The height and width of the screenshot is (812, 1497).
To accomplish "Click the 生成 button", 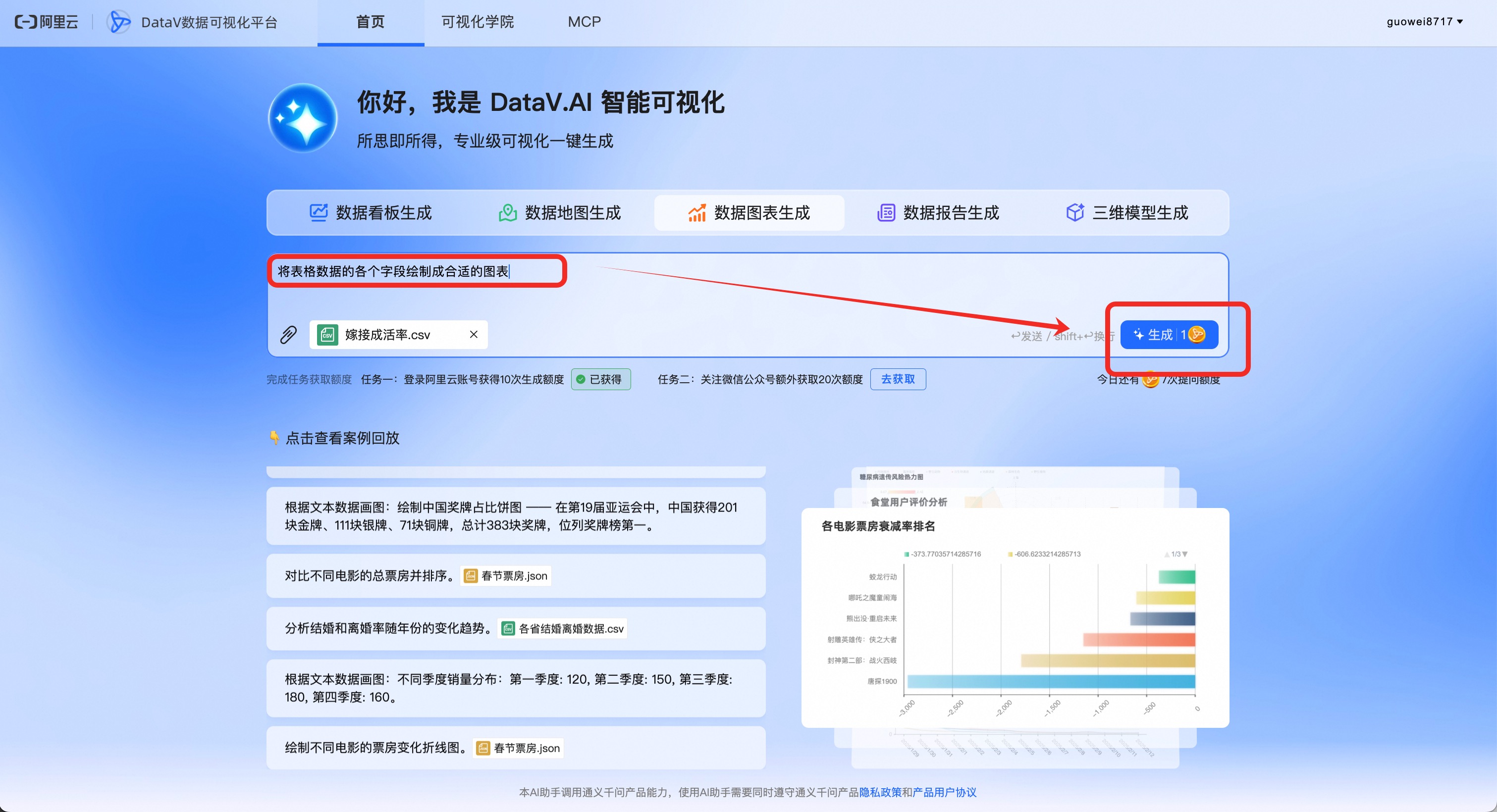I will (x=1169, y=335).
